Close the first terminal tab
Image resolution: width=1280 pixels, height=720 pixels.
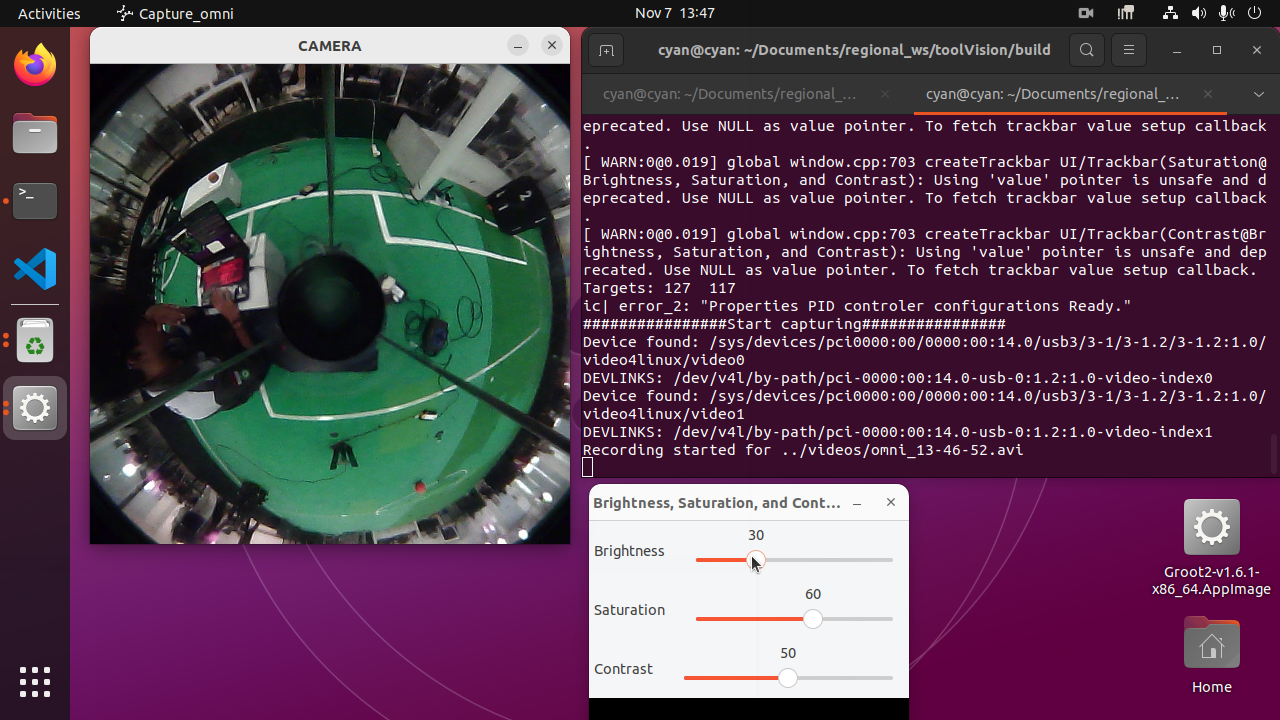click(885, 94)
